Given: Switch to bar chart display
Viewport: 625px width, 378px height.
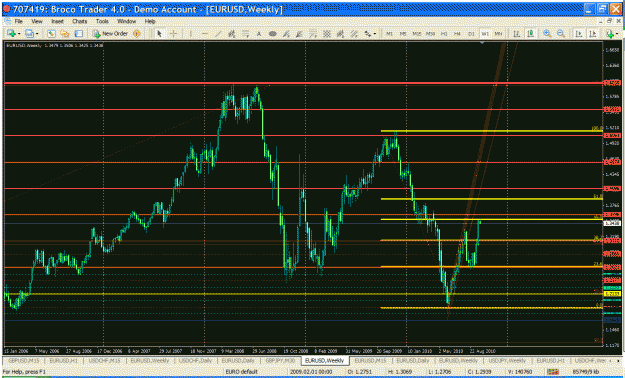Looking at the screenshot, I should click(517, 34).
